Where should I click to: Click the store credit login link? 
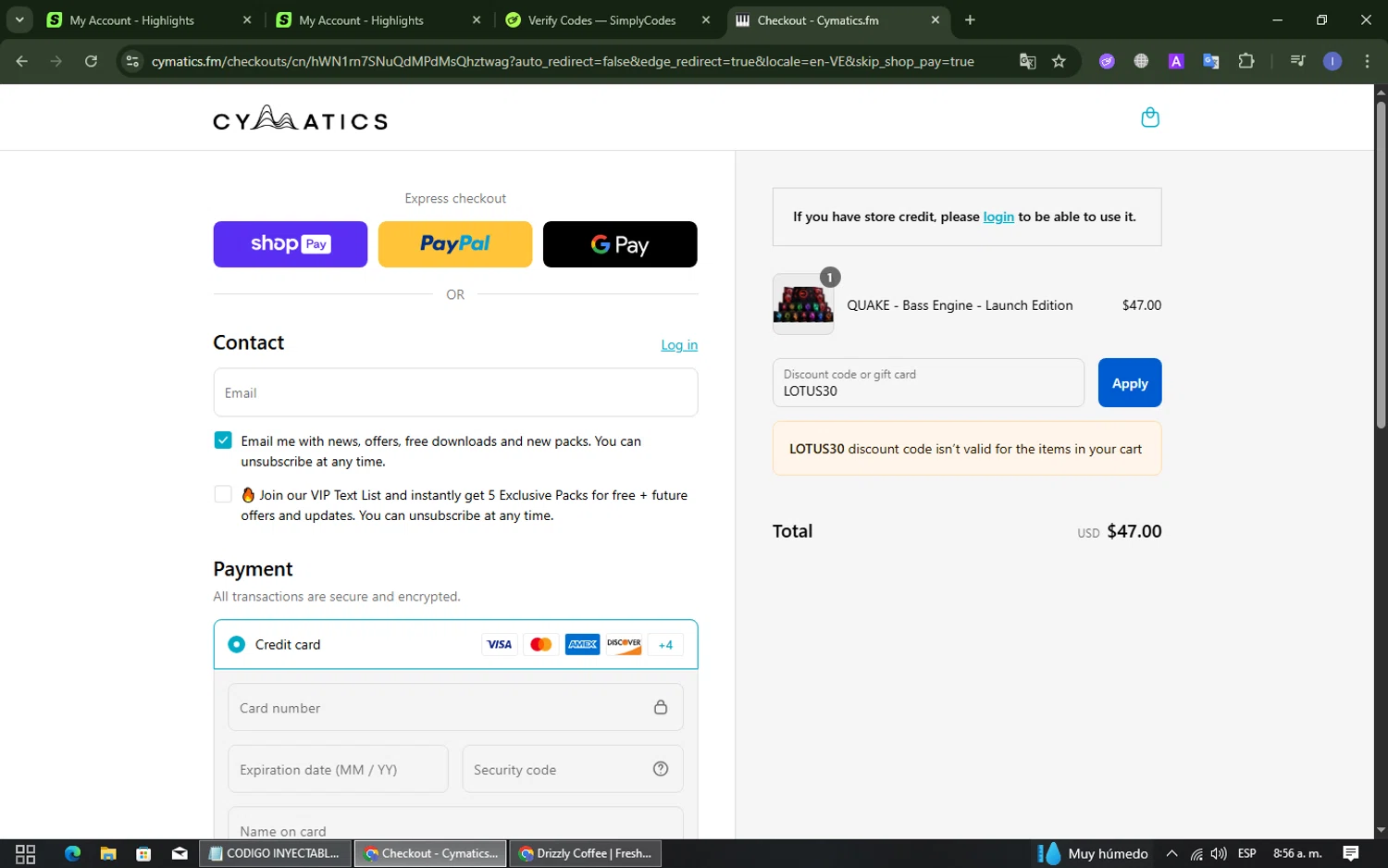(998, 217)
